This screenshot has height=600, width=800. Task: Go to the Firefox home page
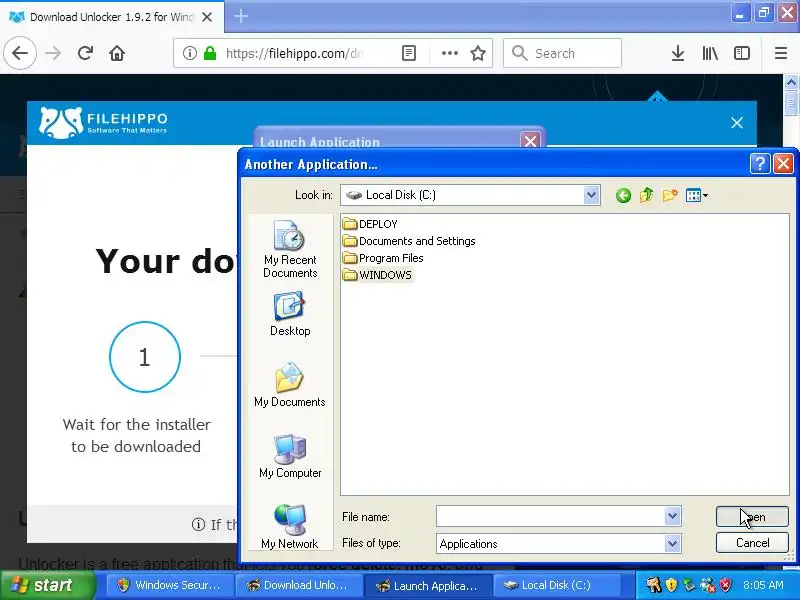point(117,53)
